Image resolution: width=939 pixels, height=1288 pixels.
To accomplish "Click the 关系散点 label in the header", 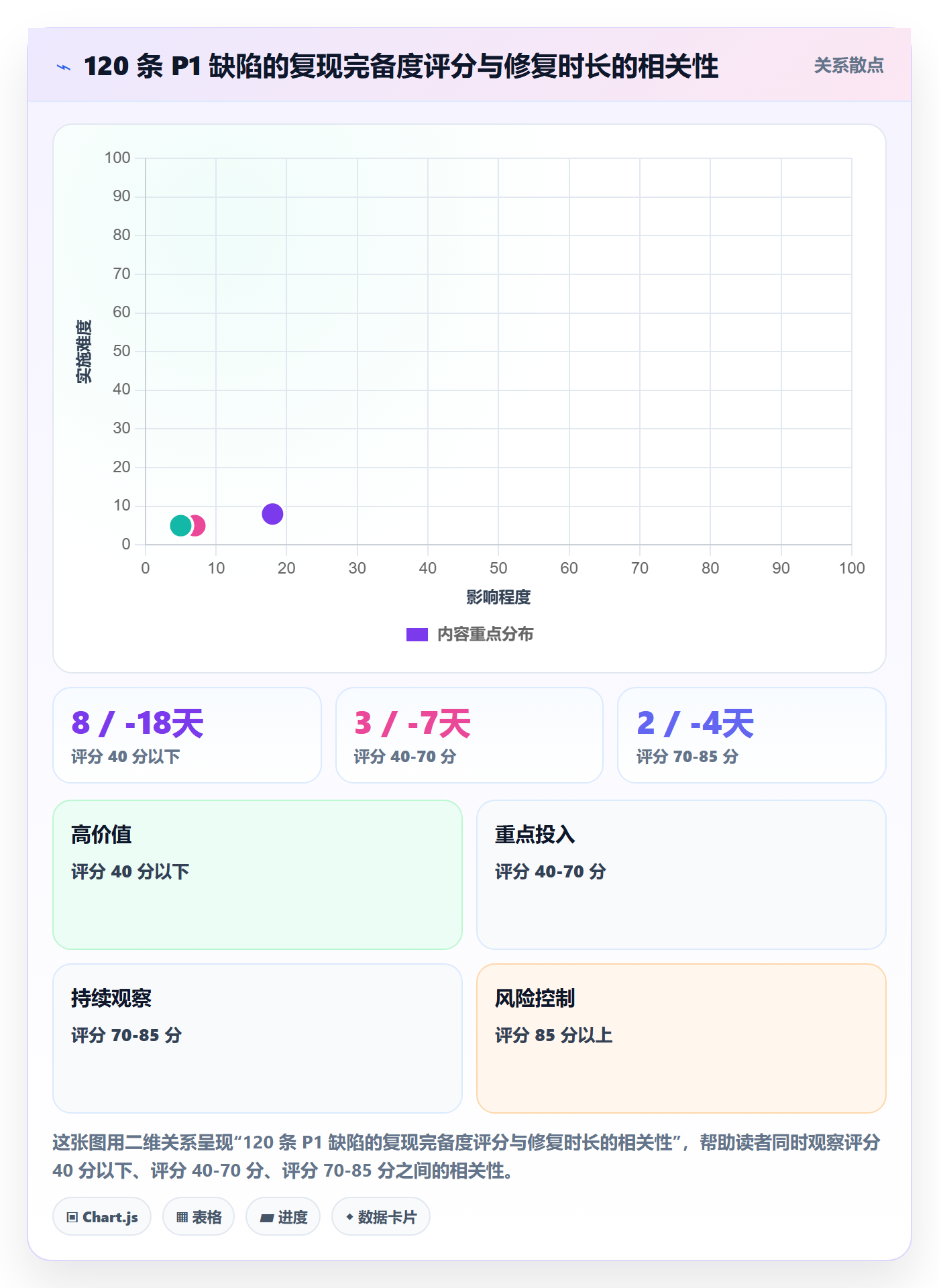I will (x=848, y=66).
